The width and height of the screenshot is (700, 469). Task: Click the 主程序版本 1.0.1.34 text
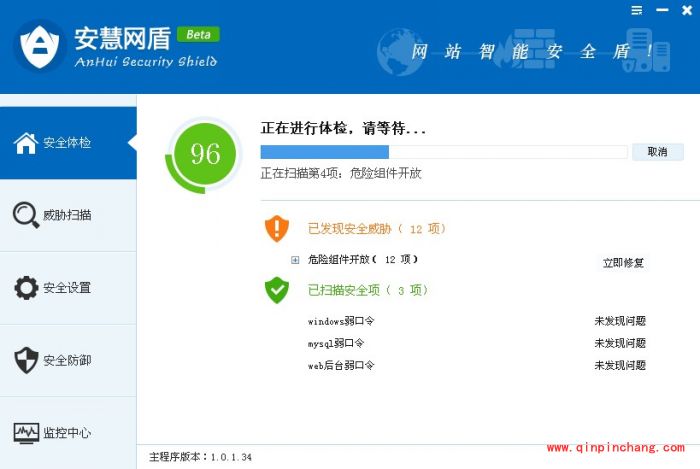[200, 457]
